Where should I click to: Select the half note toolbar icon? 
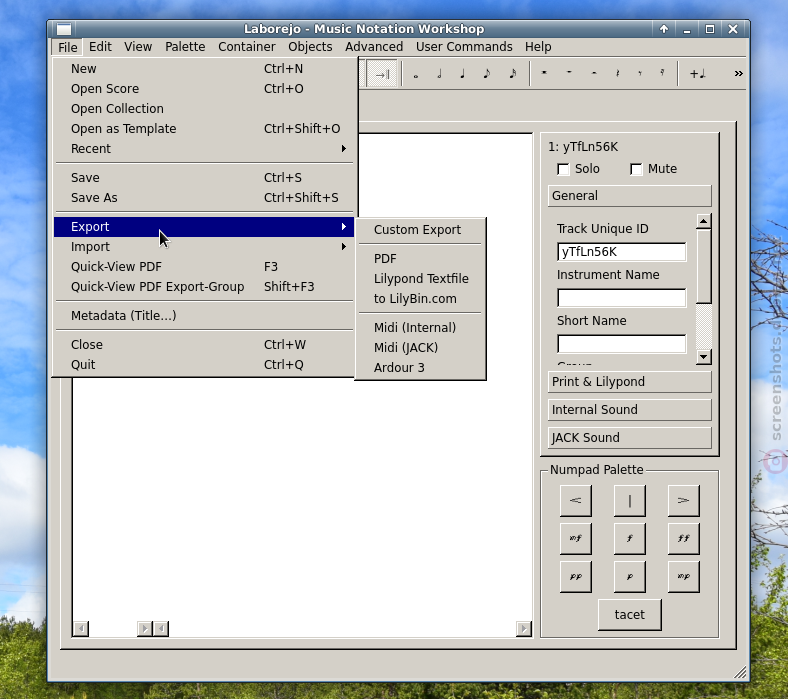(439, 74)
